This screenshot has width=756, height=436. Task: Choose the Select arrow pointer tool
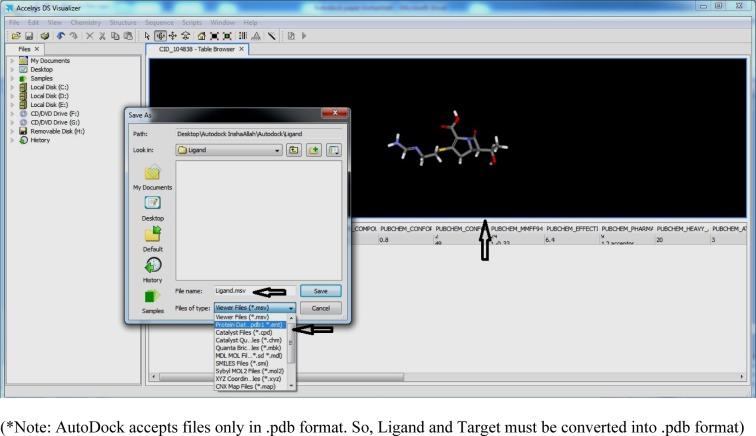pos(149,35)
